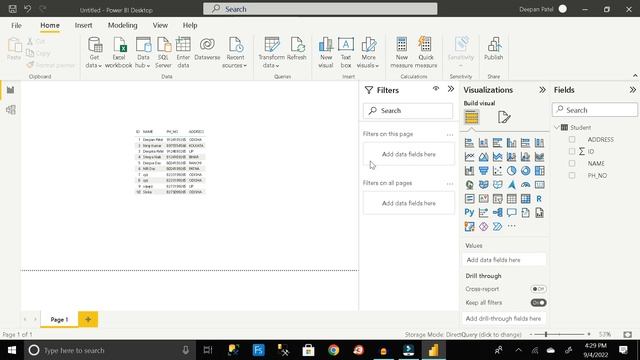This screenshot has width=640, height=360.
Task: Select the Map visual with globe
Action: [x=469, y=184]
